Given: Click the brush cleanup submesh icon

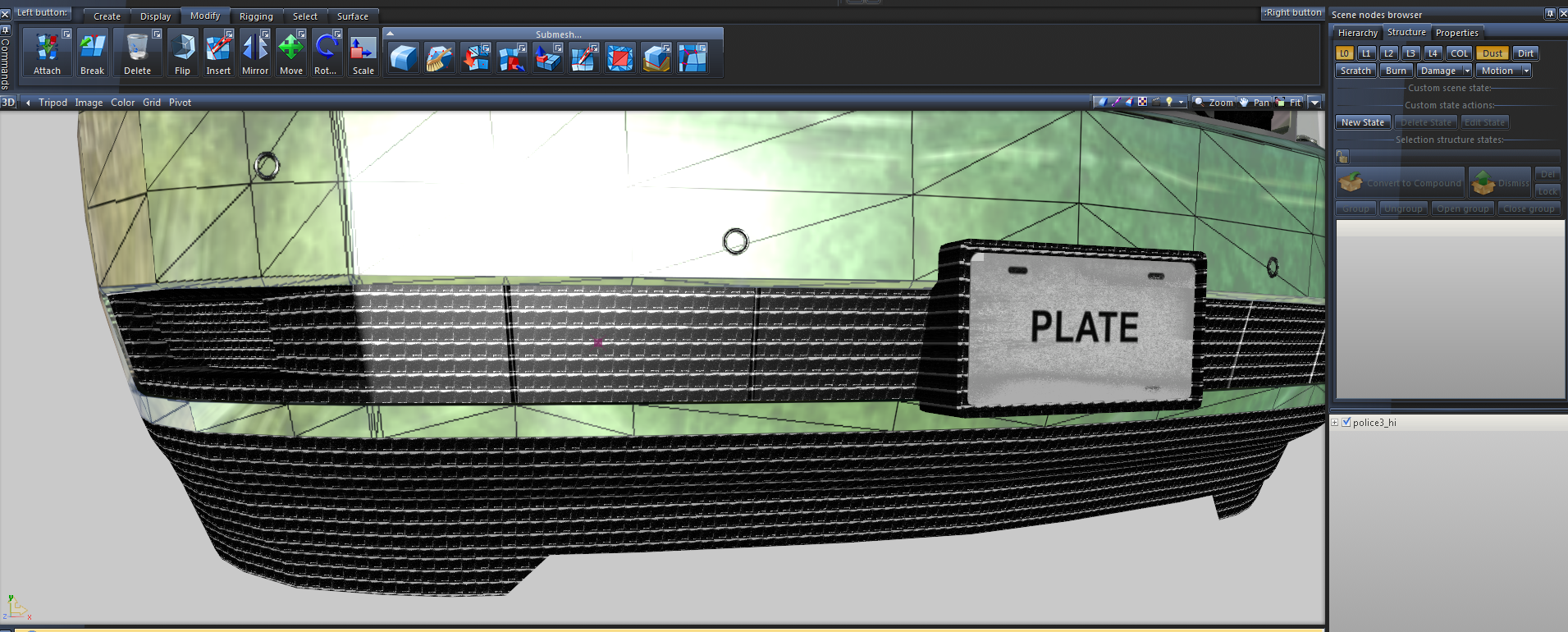Looking at the screenshot, I should pyautogui.click(x=439, y=58).
